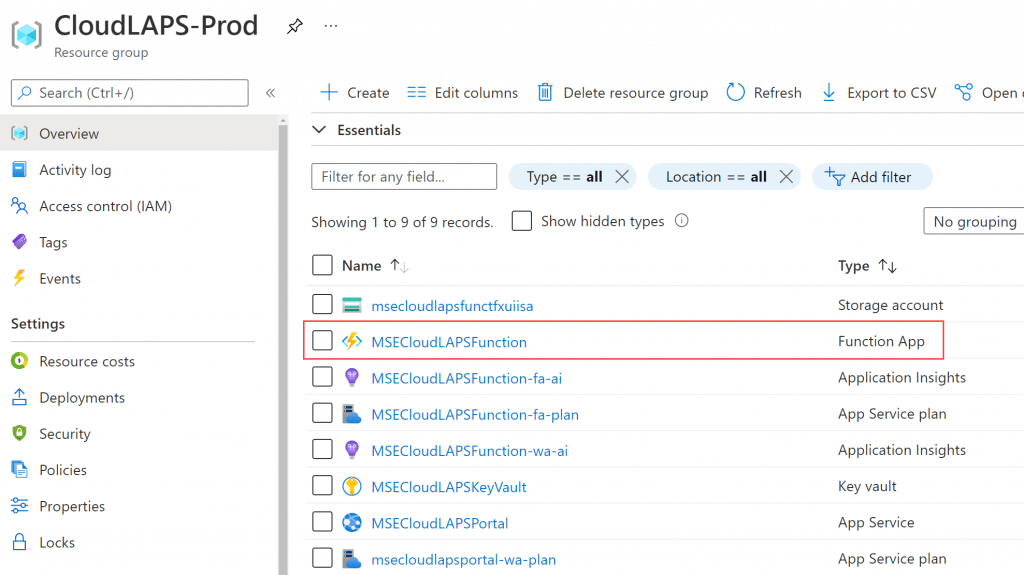Click the Function App lightning icon
Screen dimensions: 1024x575
click(352, 341)
